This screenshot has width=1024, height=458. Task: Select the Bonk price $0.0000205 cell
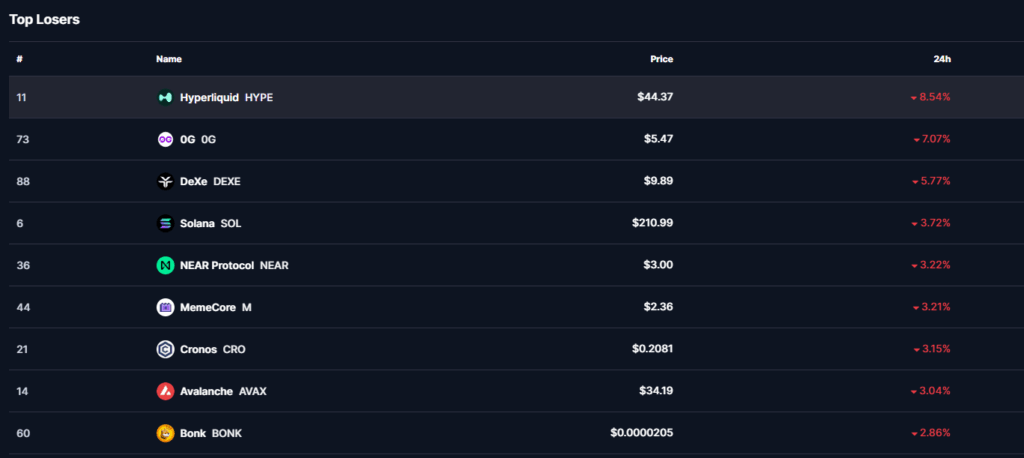(x=641, y=433)
